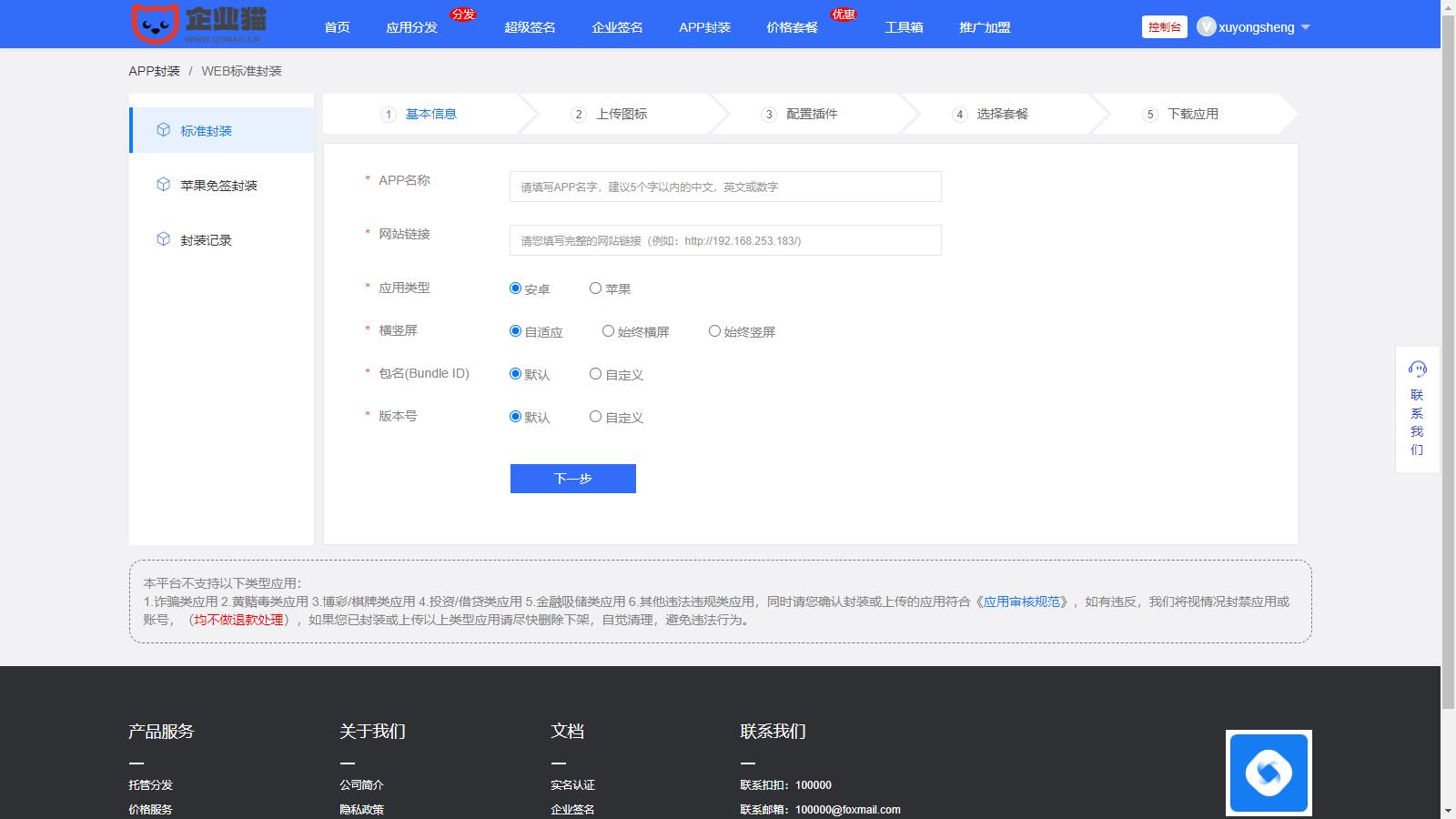Go to the 工具箱 menu item
The width and height of the screenshot is (1456, 819).
point(904,27)
